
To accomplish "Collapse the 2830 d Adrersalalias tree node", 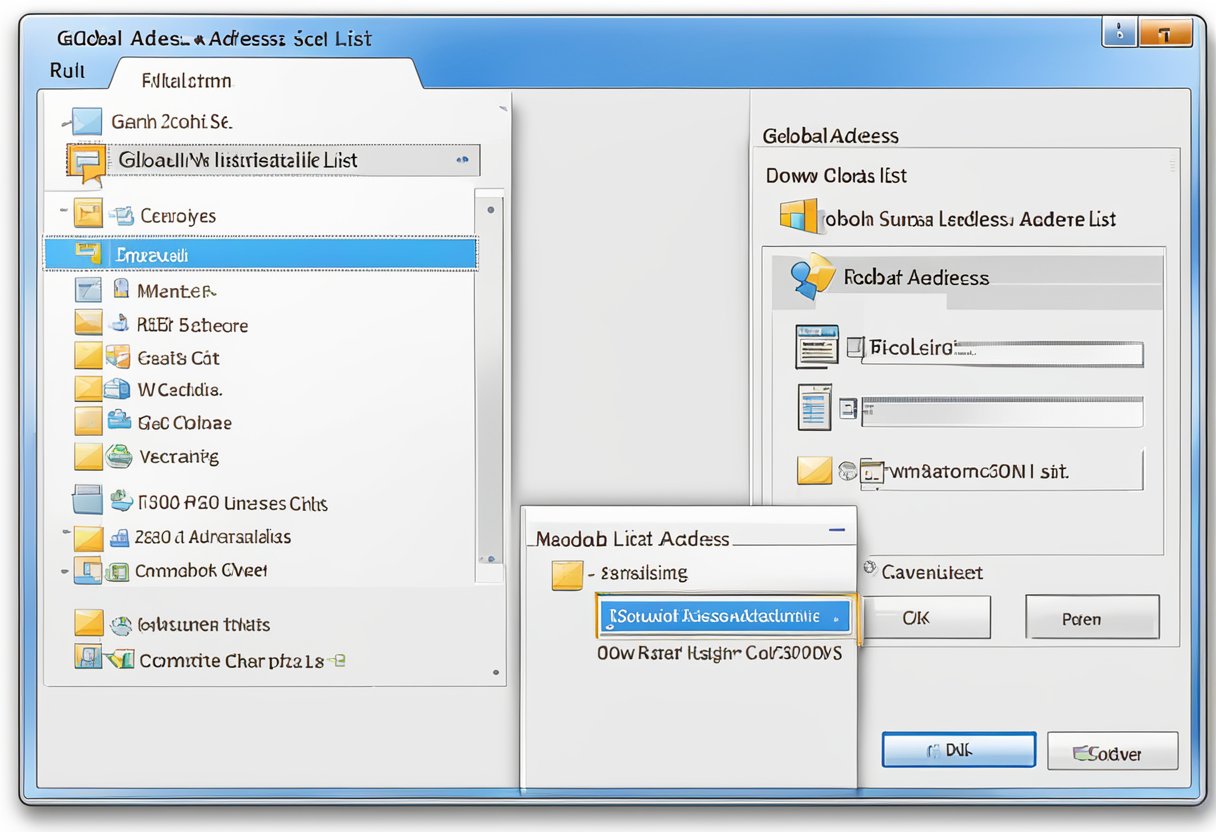I will (x=65, y=536).
